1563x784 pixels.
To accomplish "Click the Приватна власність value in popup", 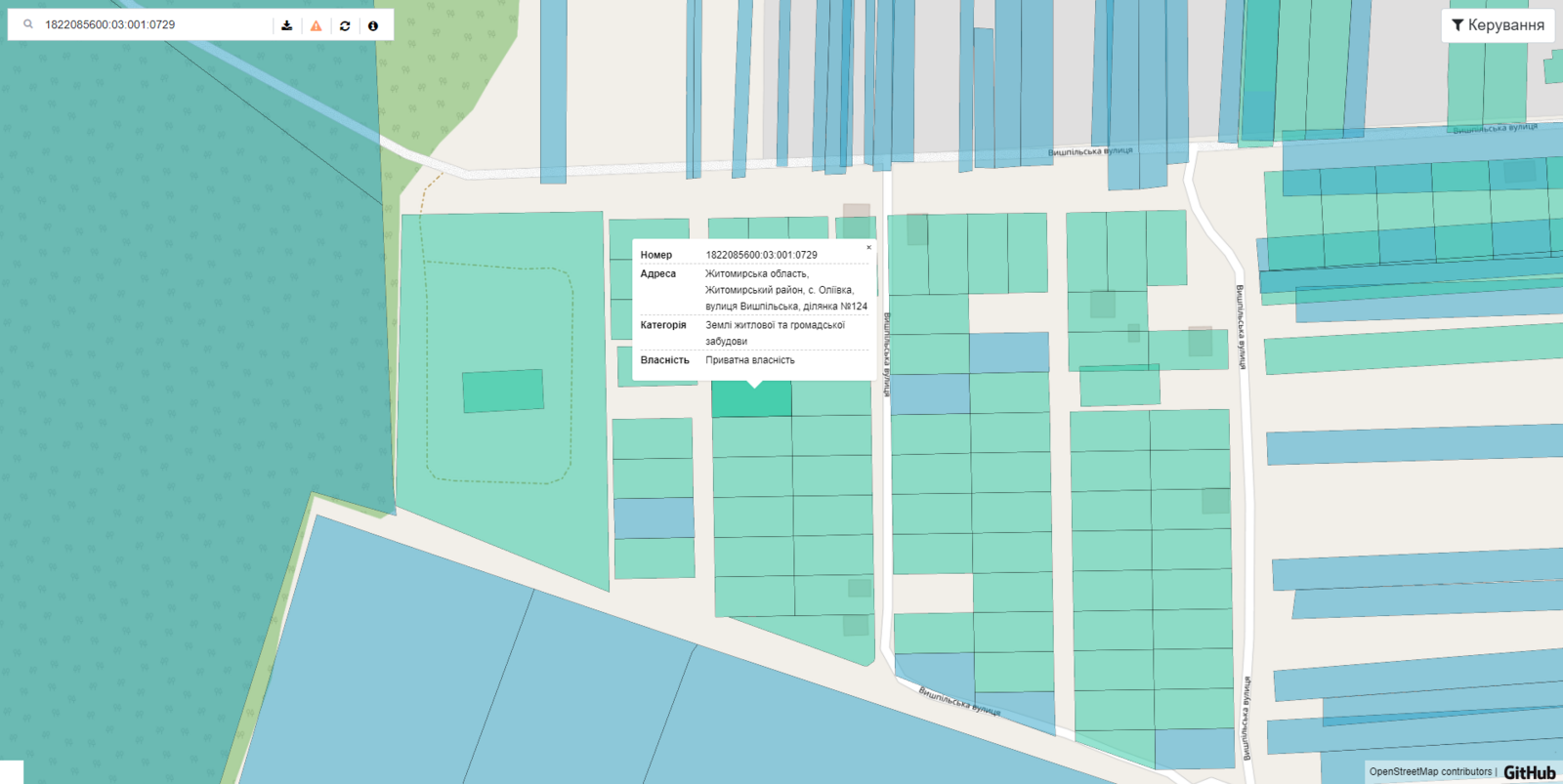I will point(749,360).
